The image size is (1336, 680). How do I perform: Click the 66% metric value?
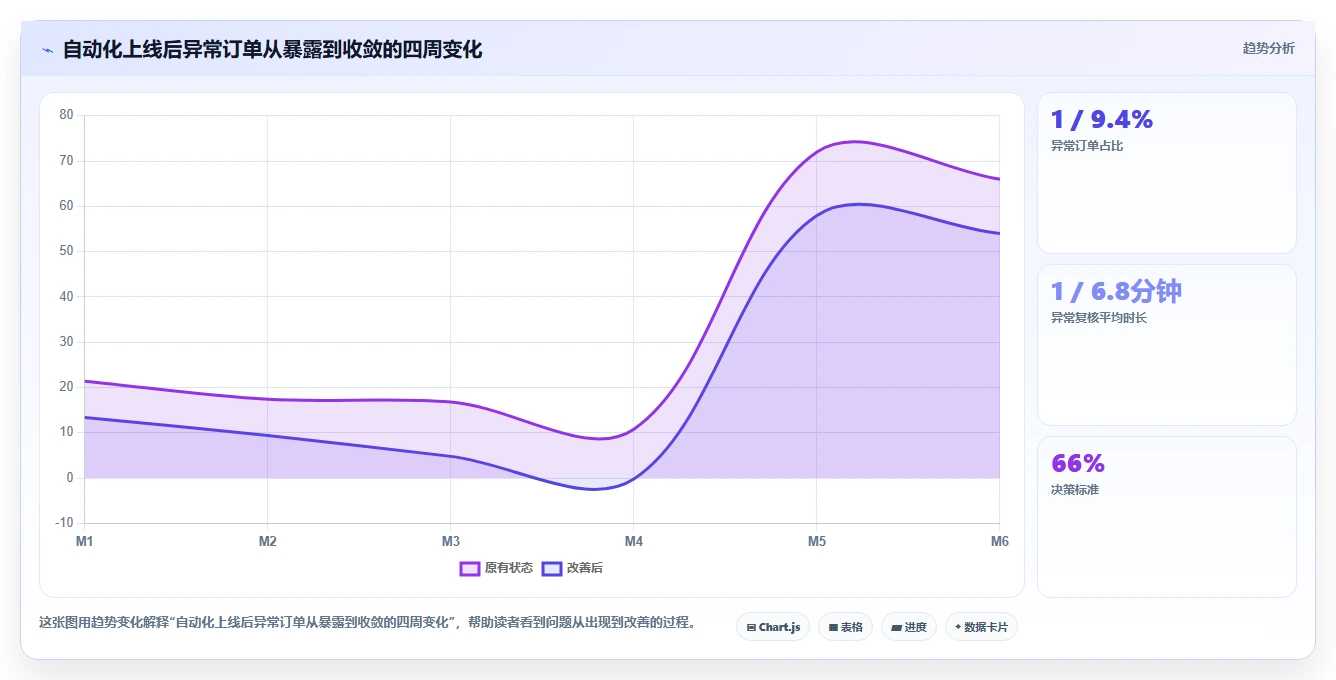click(1078, 464)
